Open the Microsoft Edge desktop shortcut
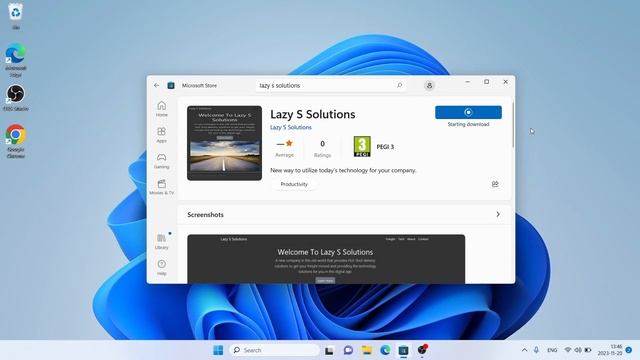The height and width of the screenshot is (360, 640). (16, 60)
